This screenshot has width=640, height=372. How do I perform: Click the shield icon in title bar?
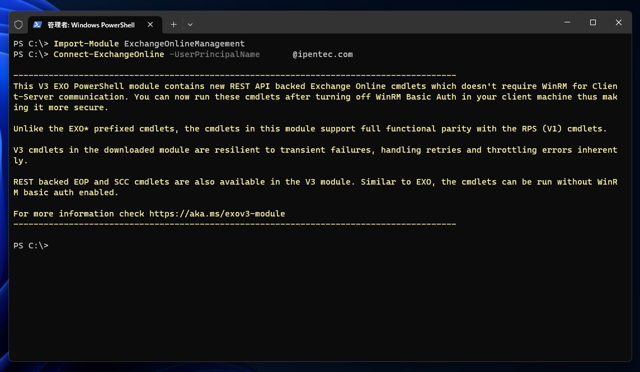click(18, 25)
